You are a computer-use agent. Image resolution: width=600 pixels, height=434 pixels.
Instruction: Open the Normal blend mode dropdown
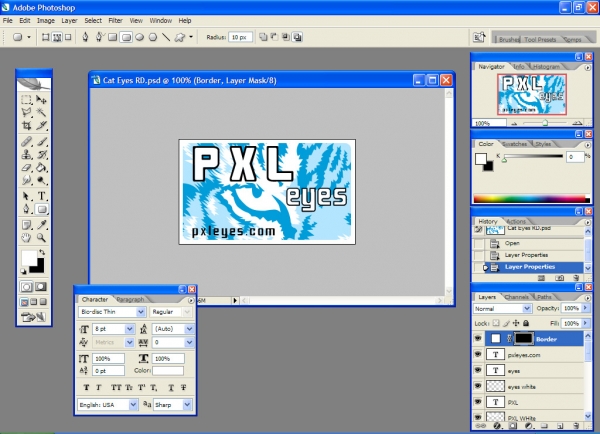(527, 308)
